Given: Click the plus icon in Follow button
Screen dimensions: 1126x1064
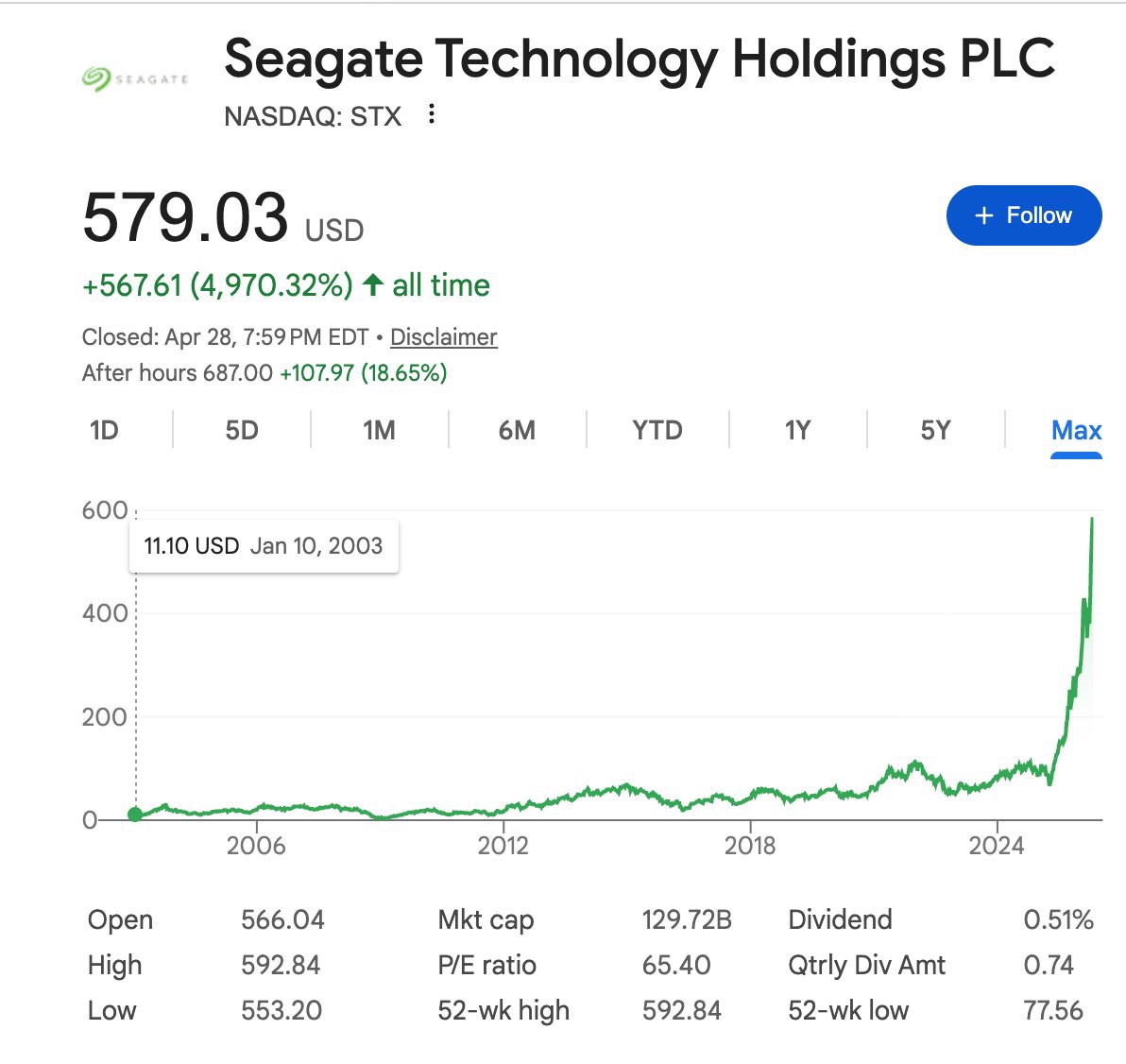Looking at the screenshot, I should point(984,216).
